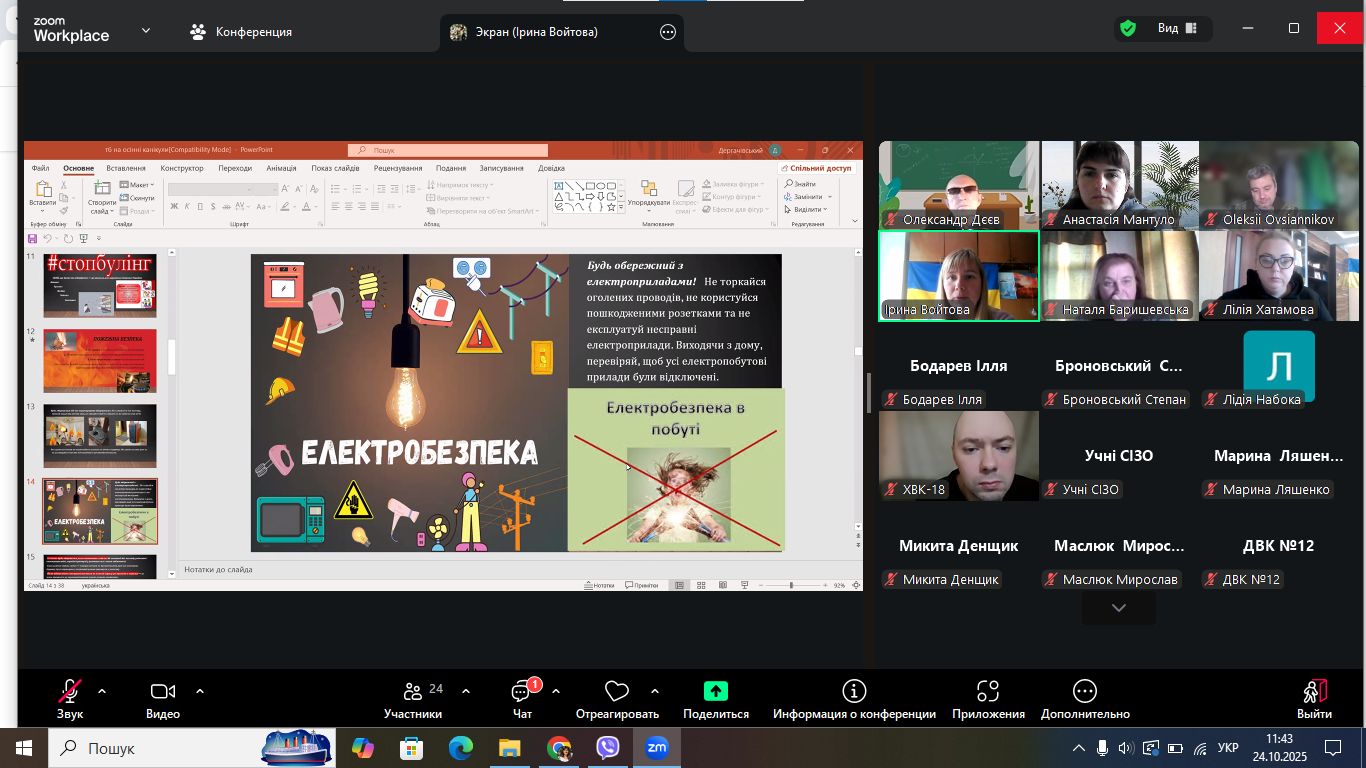Show more participants with down chevron
Image resolution: width=1366 pixels, height=768 pixels.
pyautogui.click(x=1118, y=608)
